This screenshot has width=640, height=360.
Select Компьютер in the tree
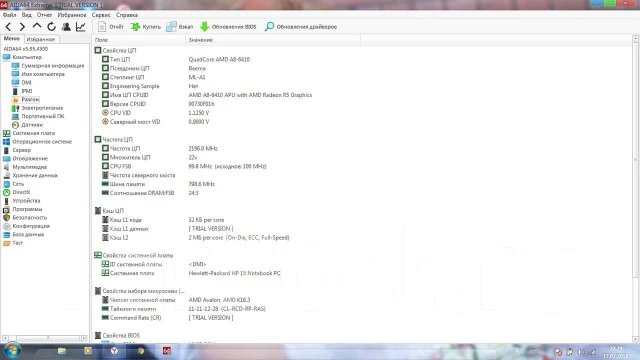[27, 57]
